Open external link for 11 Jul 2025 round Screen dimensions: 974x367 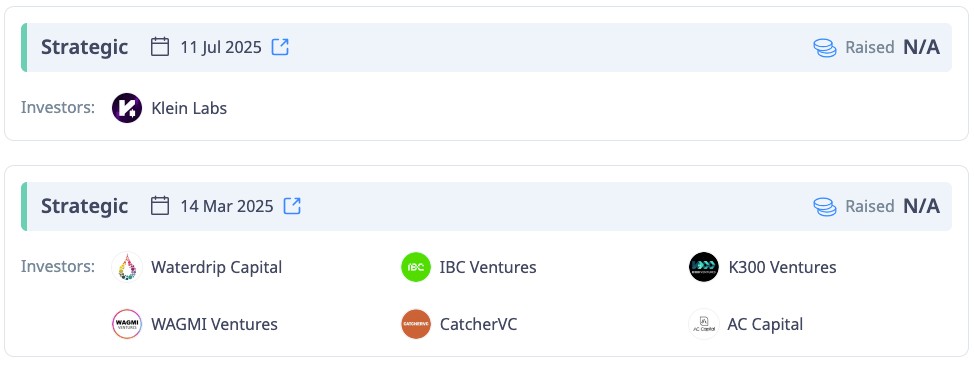(280, 47)
